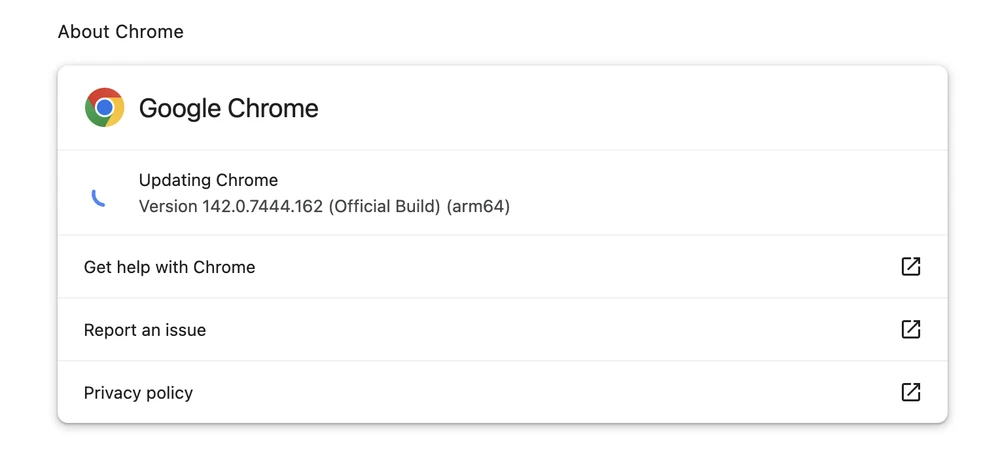The width and height of the screenshot is (1000, 457).
Task: Open external link icon for Chrome help
Action: (x=911, y=267)
